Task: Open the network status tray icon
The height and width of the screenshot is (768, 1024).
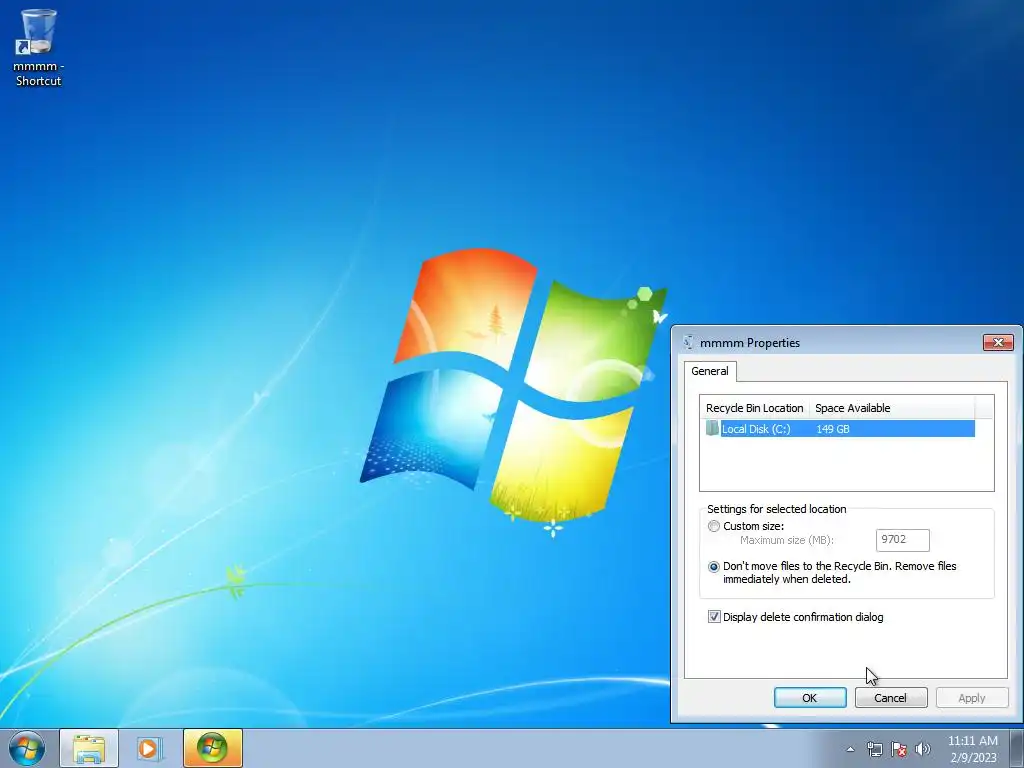Action: [x=874, y=749]
